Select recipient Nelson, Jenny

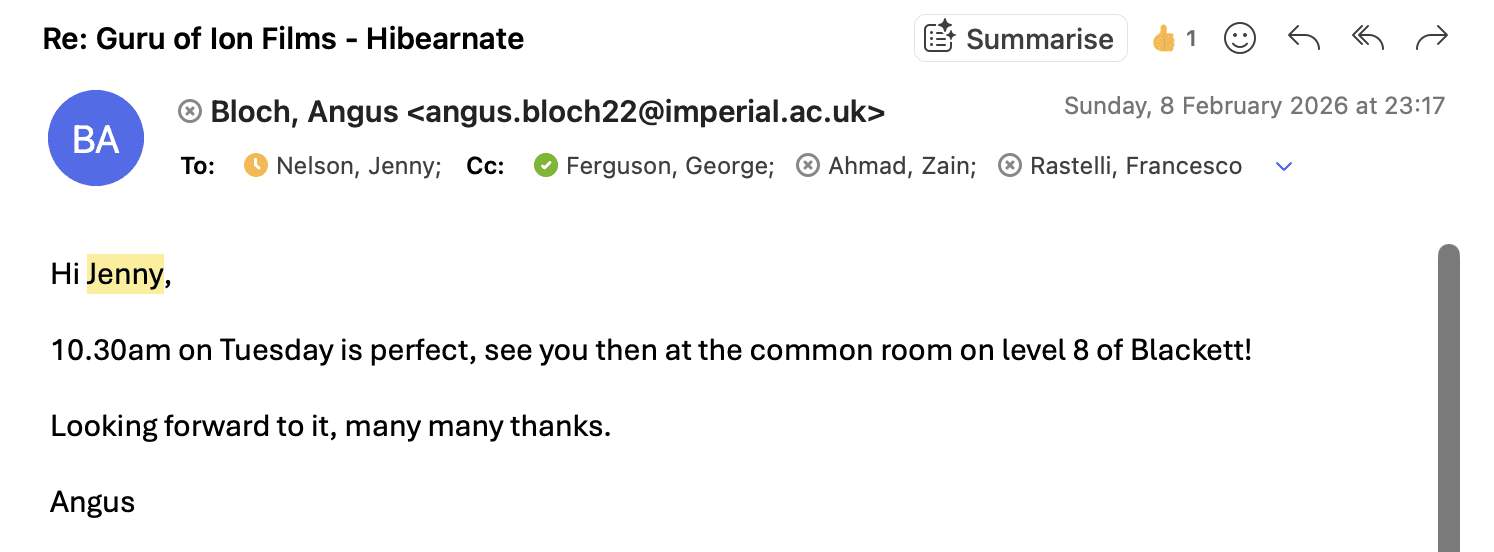click(x=358, y=166)
